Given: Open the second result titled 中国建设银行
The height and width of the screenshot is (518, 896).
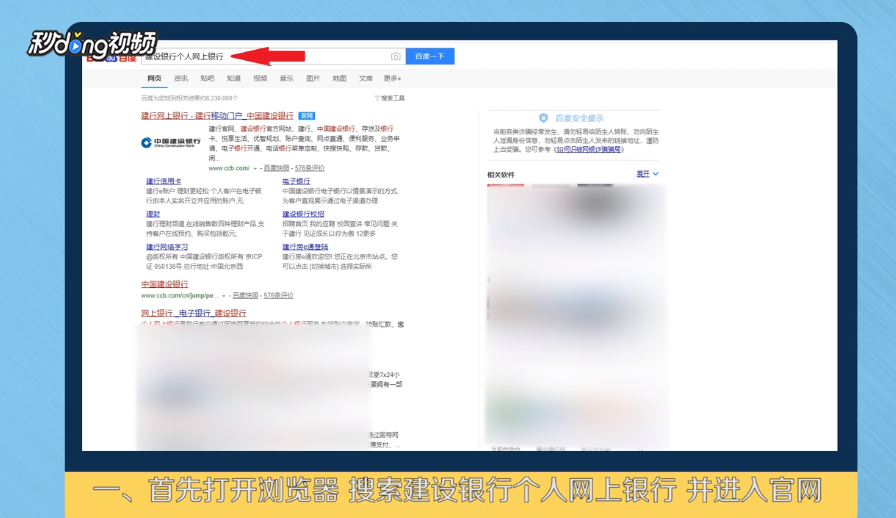Looking at the screenshot, I should (x=165, y=284).
